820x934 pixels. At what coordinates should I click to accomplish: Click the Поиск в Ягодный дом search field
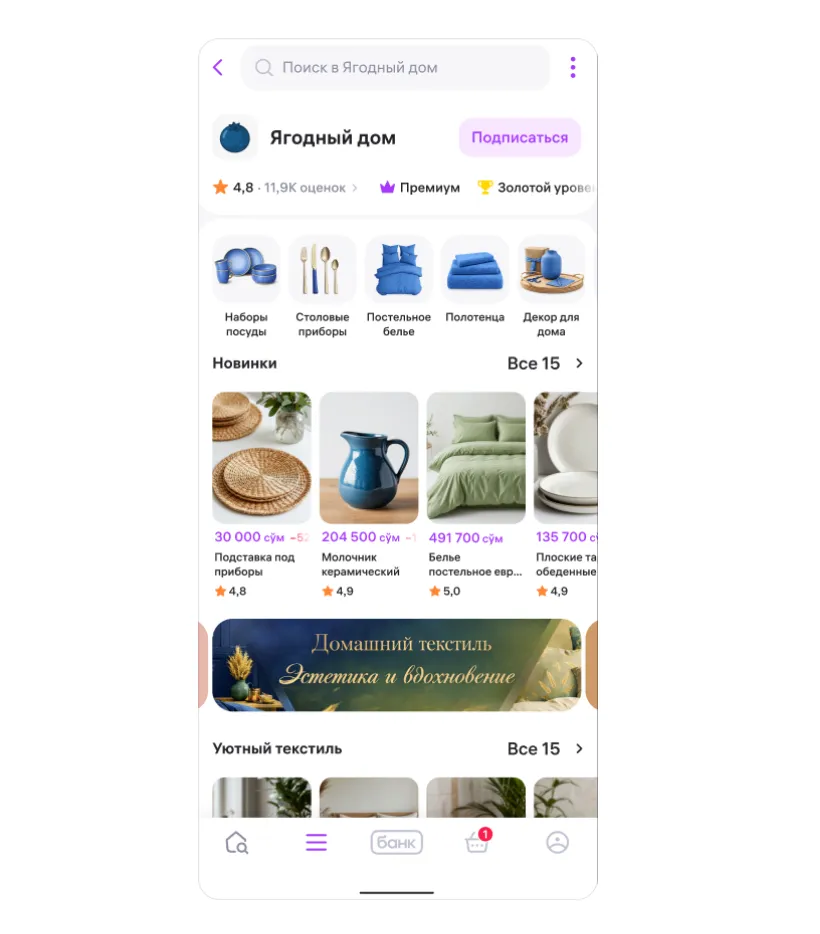pyautogui.click(x=395, y=67)
